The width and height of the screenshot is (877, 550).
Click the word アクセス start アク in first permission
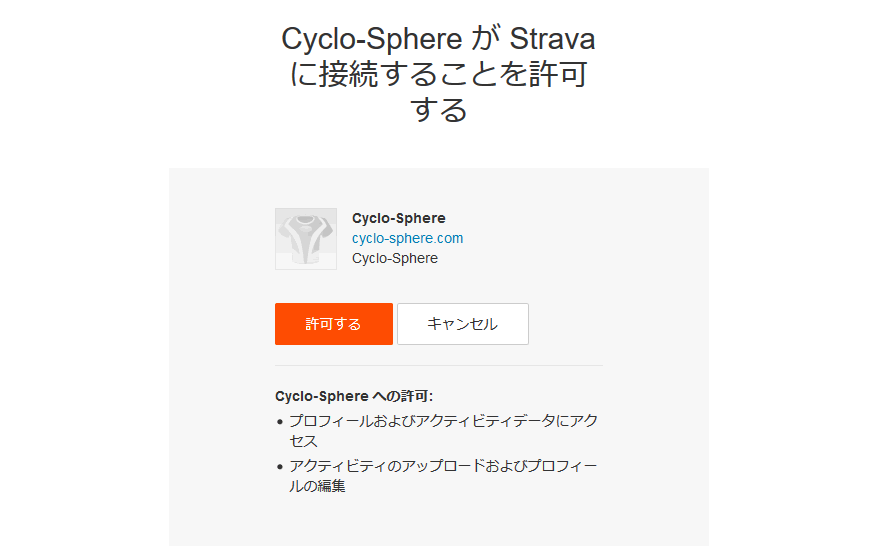[x=584, y=421]
